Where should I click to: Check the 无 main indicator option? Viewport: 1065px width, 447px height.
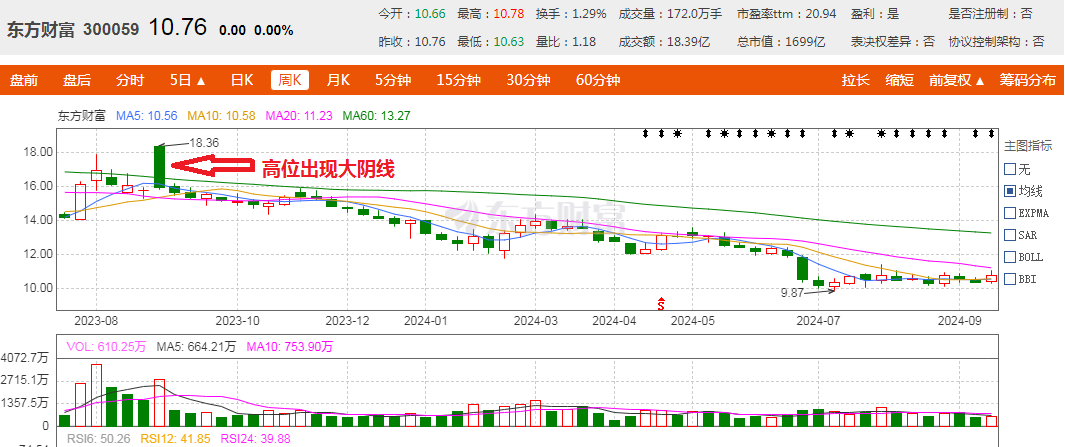[1009, 169]
